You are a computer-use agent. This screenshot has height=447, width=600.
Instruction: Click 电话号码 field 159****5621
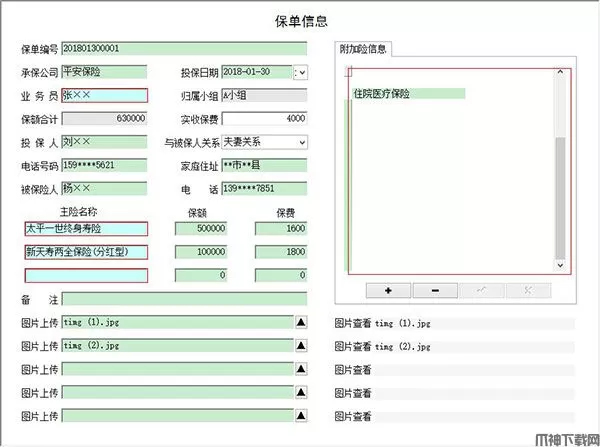[104, 165]
